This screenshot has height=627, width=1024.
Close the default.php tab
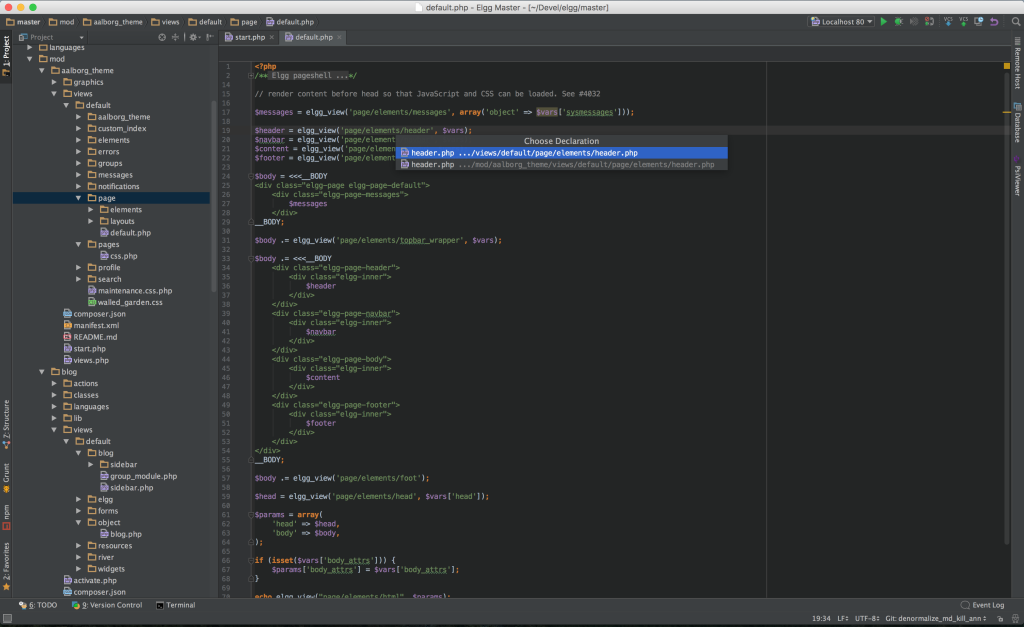point(340,37)
